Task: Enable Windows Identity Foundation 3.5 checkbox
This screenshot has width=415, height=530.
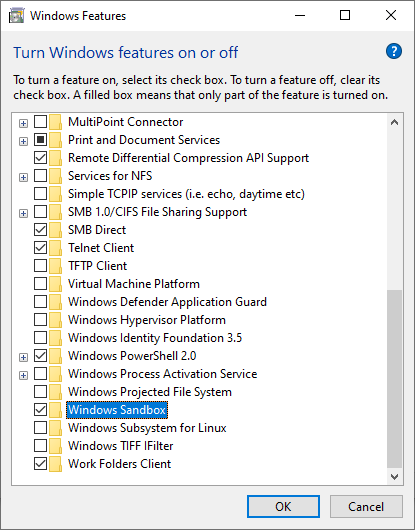Action: point(41,337)
